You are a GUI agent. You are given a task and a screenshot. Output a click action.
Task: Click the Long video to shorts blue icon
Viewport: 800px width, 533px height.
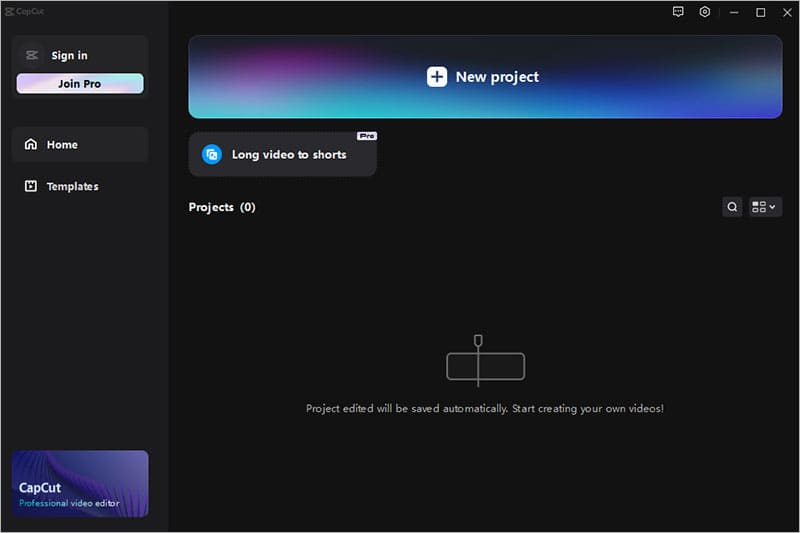[212, 154]
